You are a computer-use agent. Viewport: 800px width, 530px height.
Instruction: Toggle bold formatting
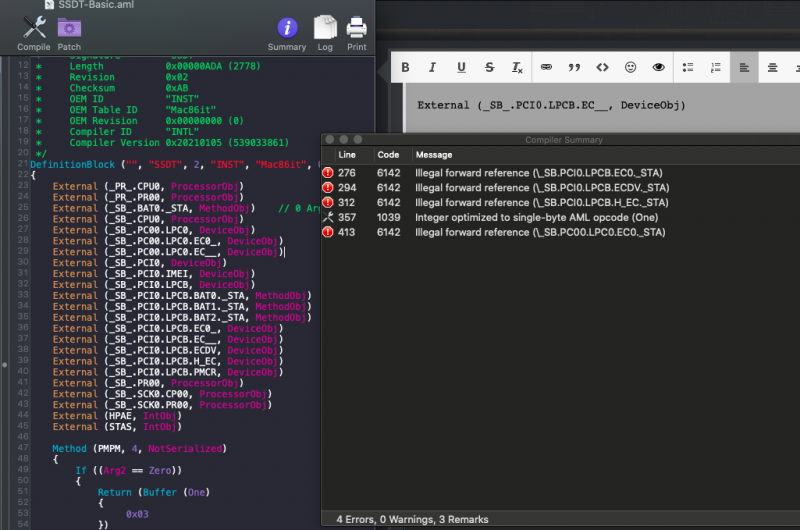(x=406, y=68)
